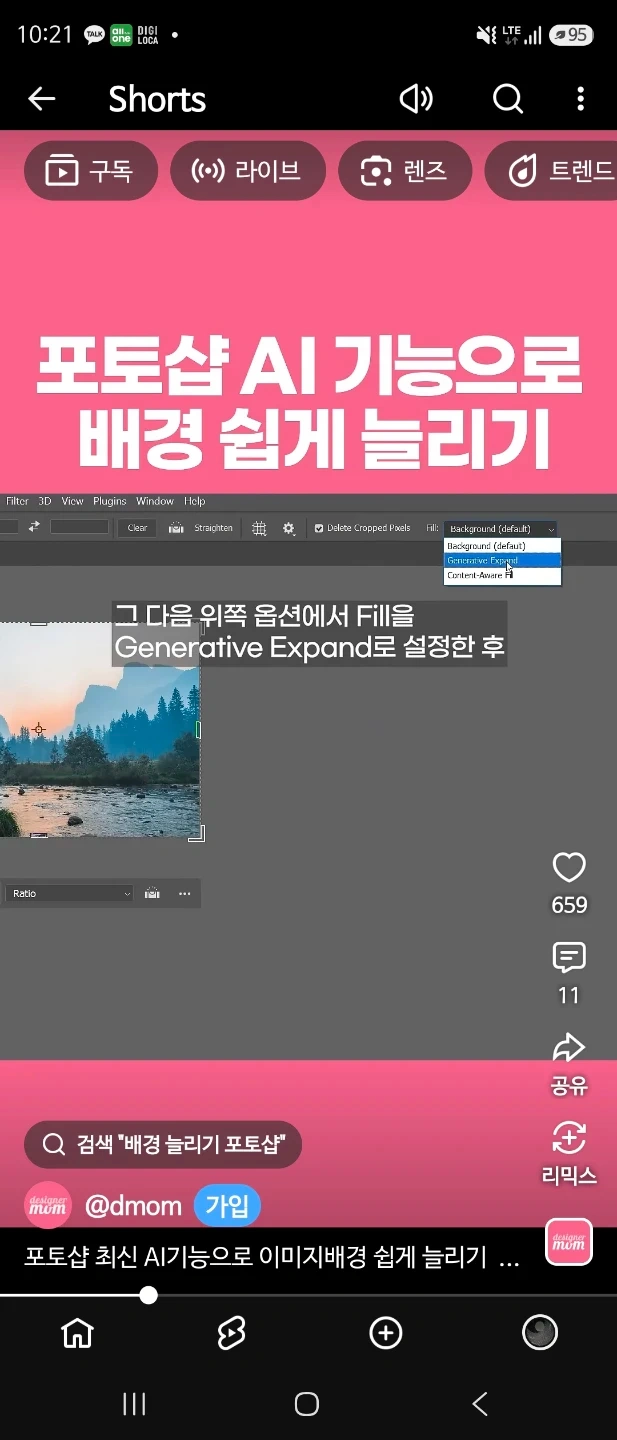Click three-dot icon in Ratio bar
617x1440 pixels.
click(x=184, y=893)
